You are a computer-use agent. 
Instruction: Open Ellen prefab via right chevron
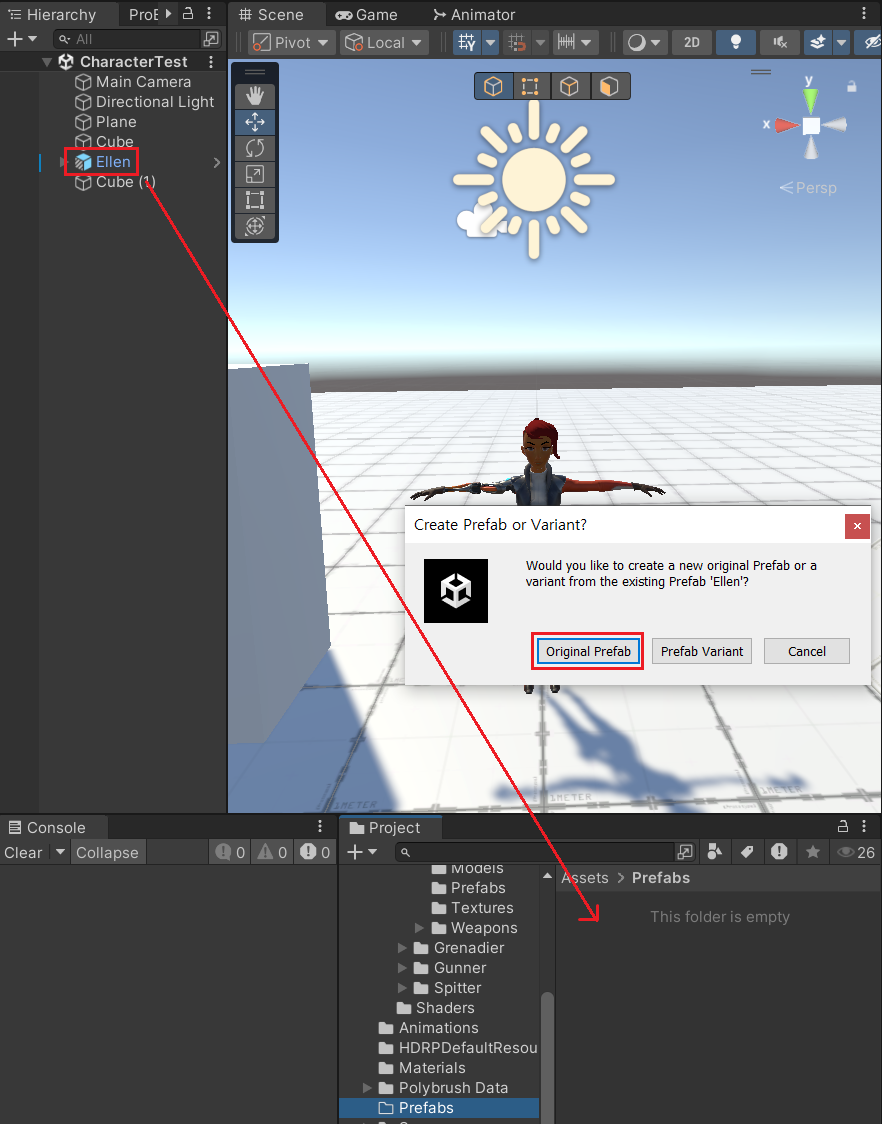(x=217, y=163)
